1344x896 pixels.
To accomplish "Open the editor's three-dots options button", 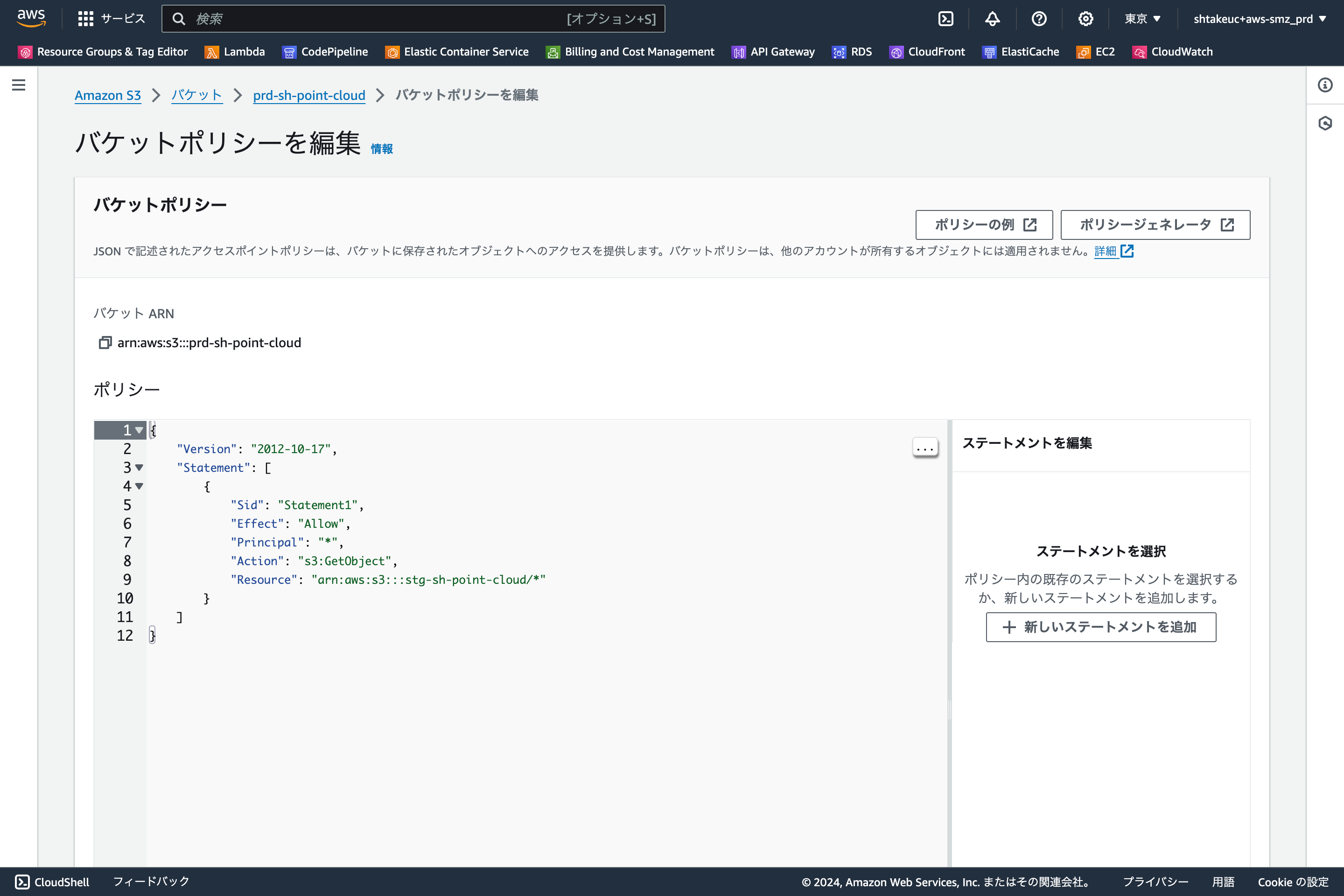I will [925, 448].
